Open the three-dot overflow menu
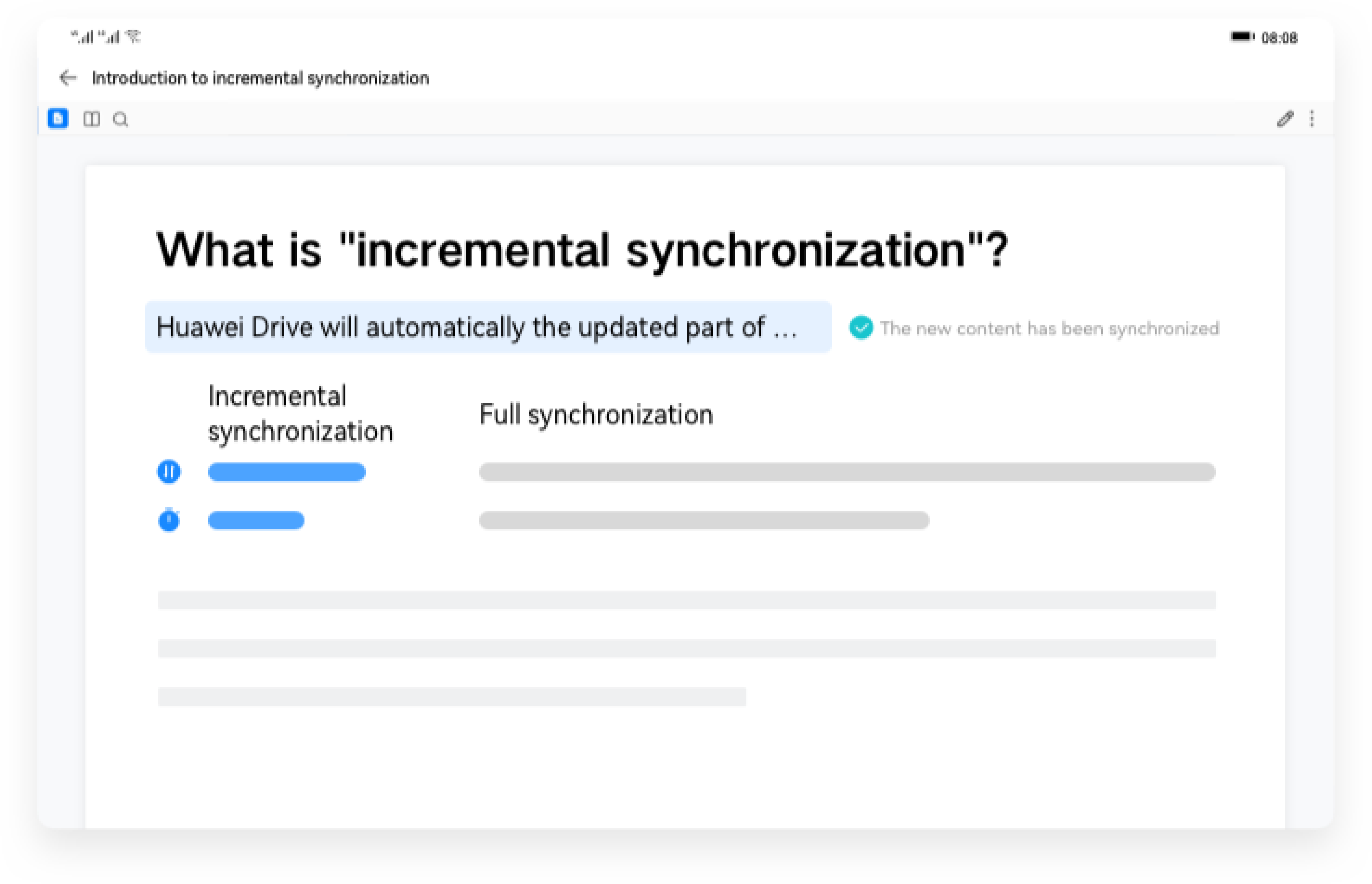The height and width of the screenshot is (884, 1372). point(1311,119)
